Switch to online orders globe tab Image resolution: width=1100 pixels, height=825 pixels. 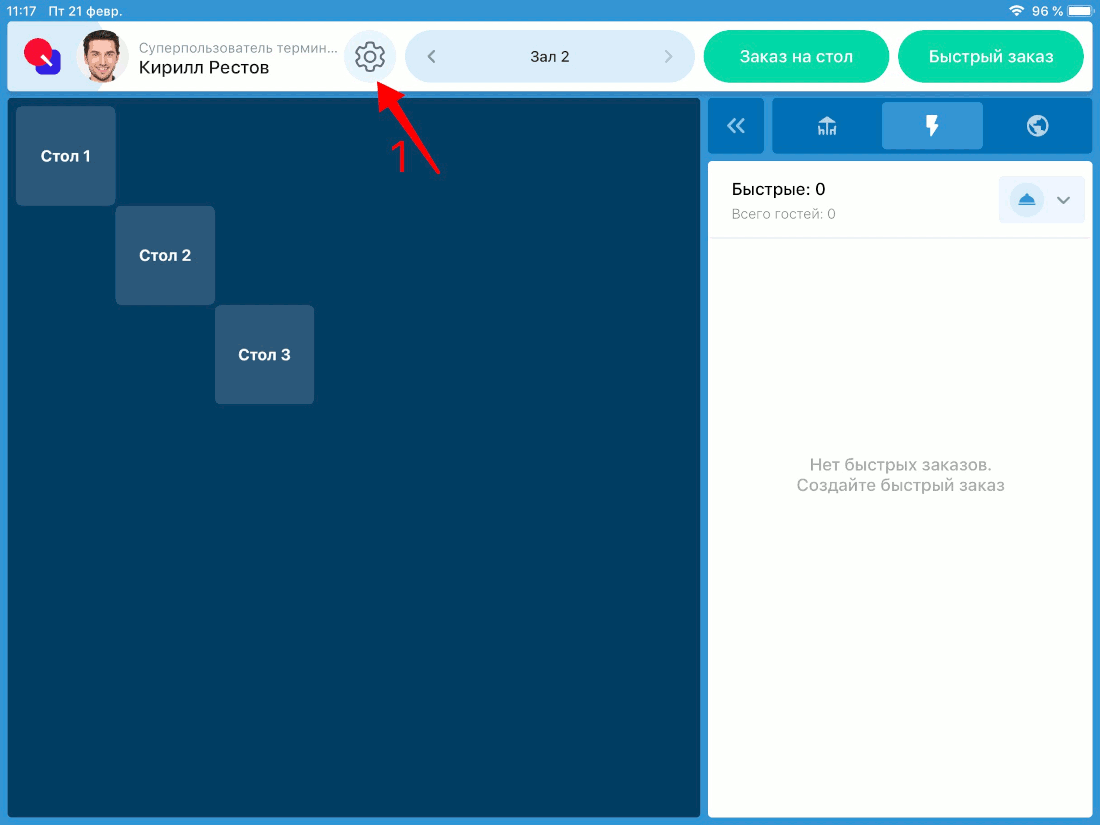tap(1038, 126)
